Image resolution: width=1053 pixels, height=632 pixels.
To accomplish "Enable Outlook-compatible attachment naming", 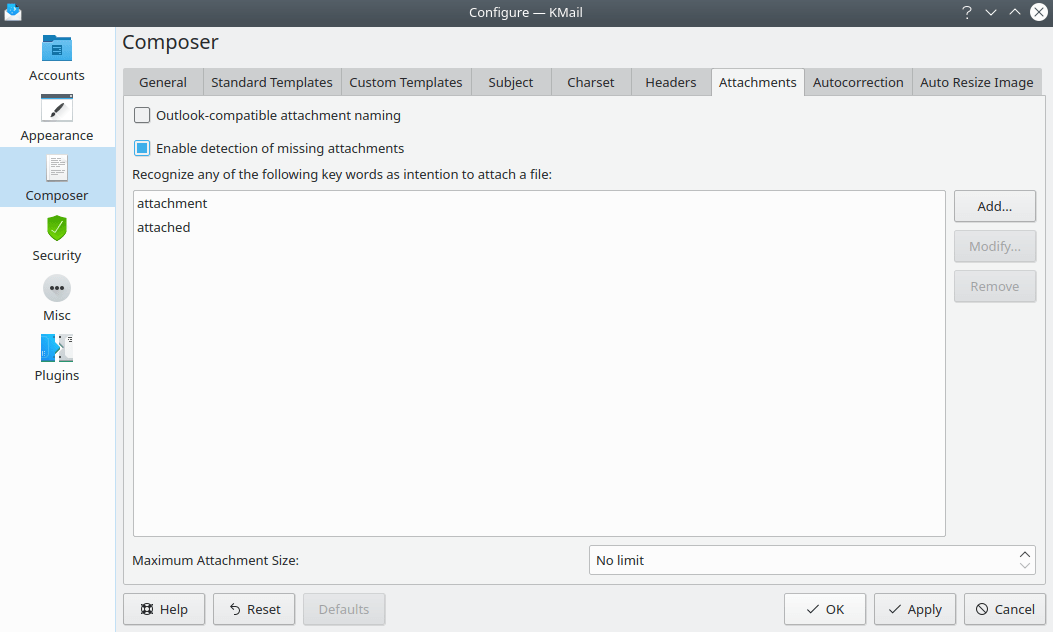I will [142, 116].
